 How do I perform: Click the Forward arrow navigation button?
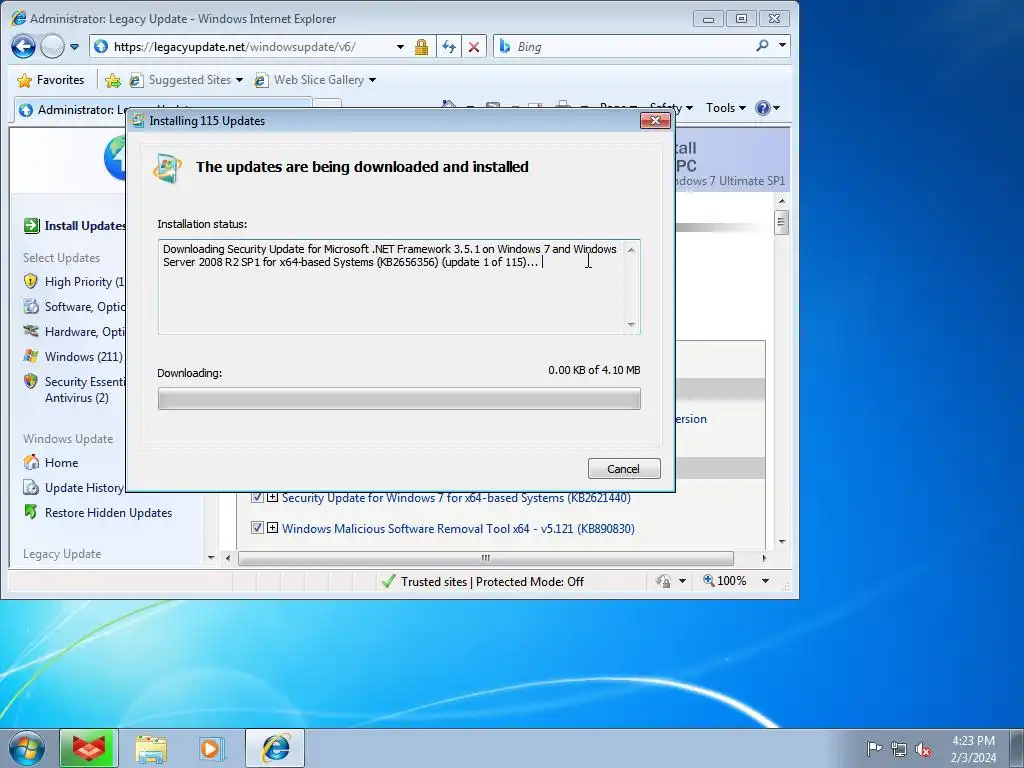52,46
